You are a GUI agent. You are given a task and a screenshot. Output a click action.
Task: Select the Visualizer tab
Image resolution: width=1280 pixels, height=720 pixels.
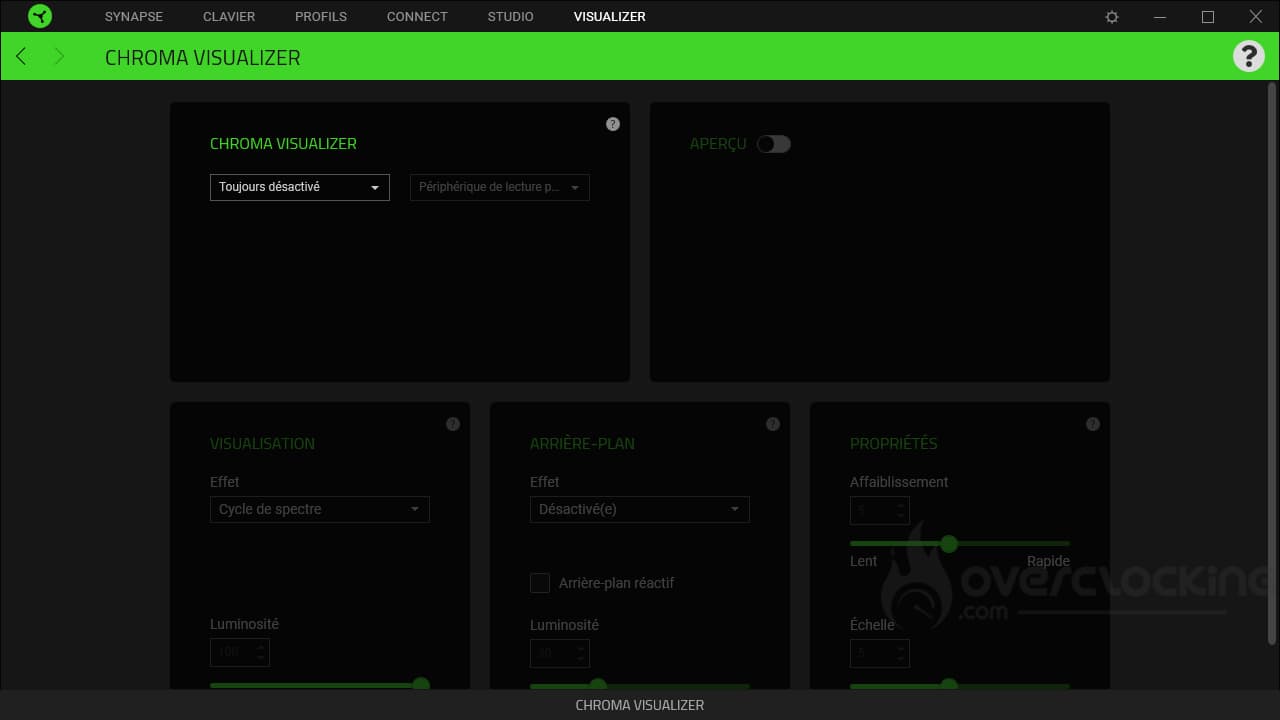610,17
